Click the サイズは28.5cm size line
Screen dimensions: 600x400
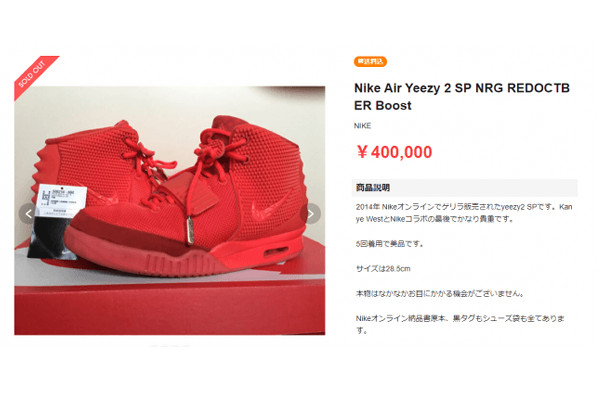(x=383, y=268)
